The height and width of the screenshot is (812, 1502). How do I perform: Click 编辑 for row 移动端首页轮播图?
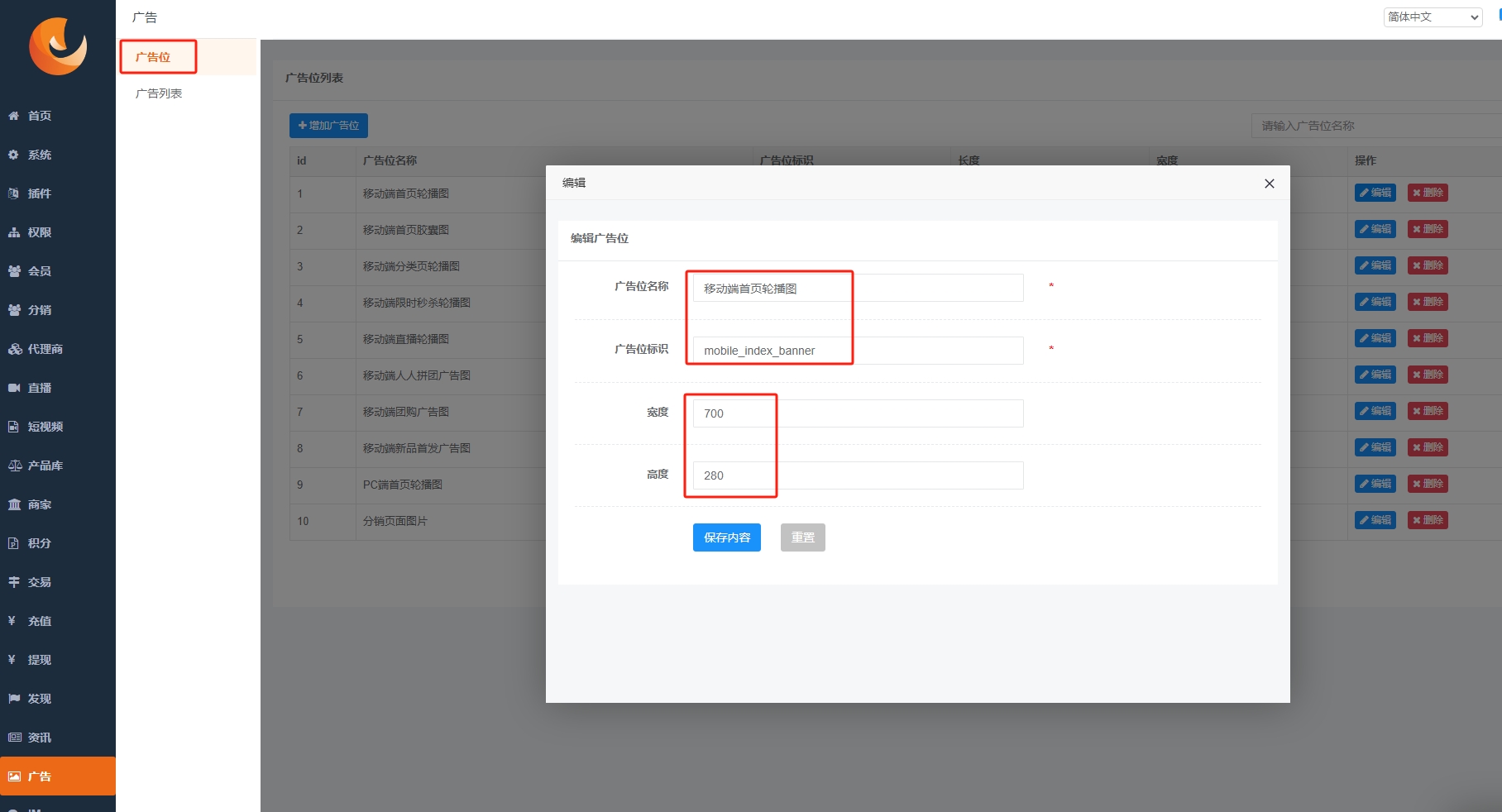pos(1375,193)
